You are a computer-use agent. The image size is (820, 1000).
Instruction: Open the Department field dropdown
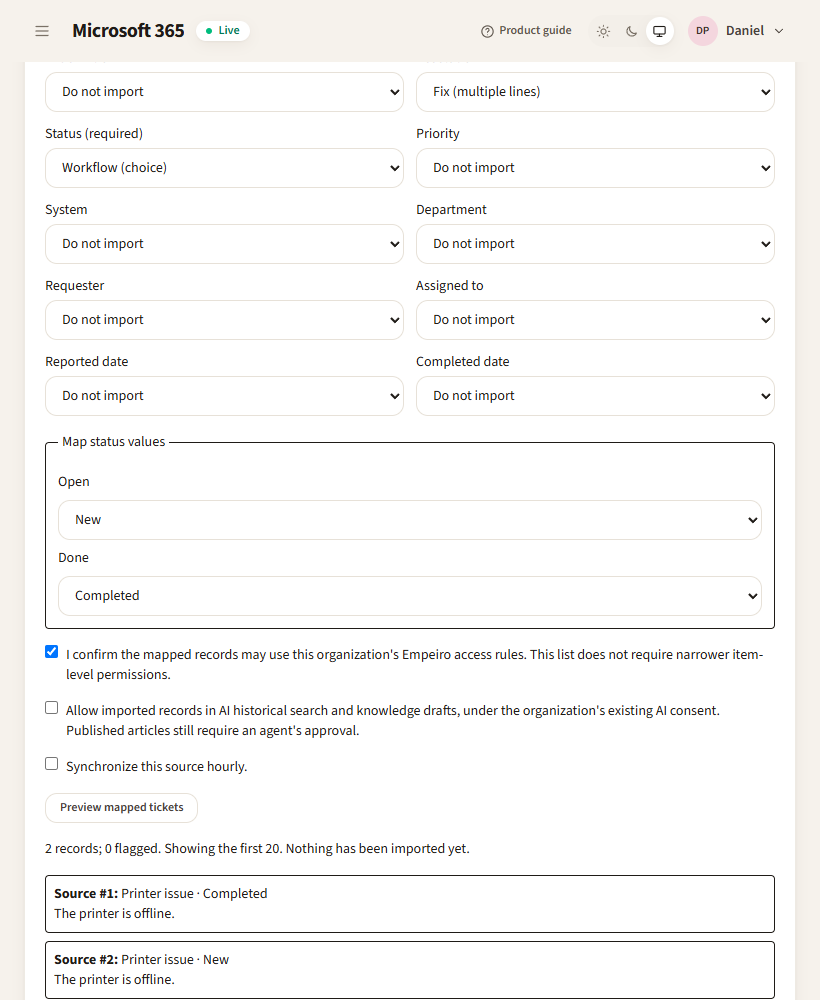pyautogui.click(x=595, y=244)
